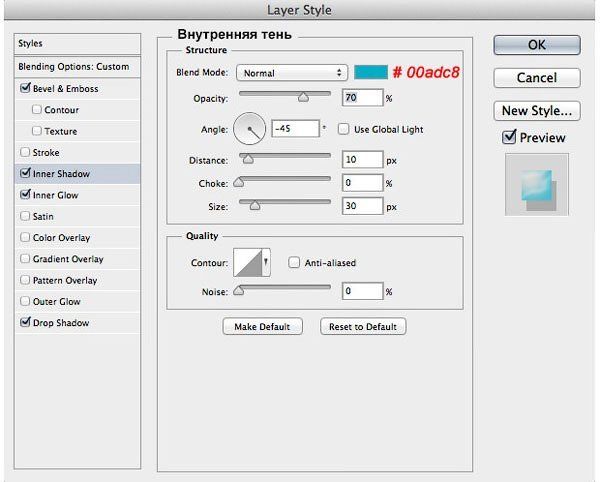
Task: Enable the Anti-aliased checkbox
Action: click(294, 263)
